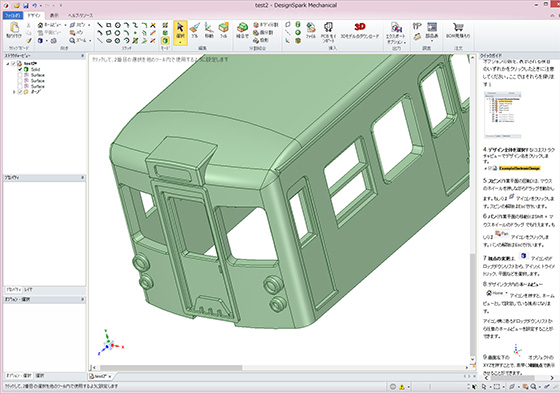
Task: Open the Spin dropdown arrow
Action: pyautogui.click(x=89, y=25)
